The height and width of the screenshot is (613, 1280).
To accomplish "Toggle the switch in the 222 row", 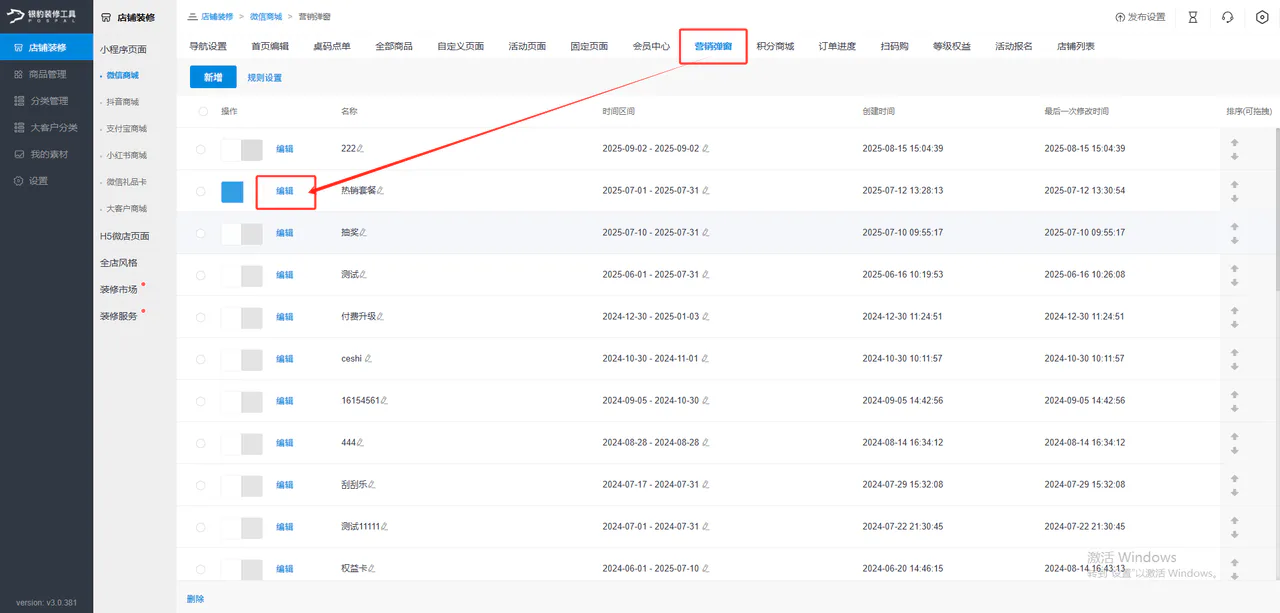I will (x=242, y=150).
